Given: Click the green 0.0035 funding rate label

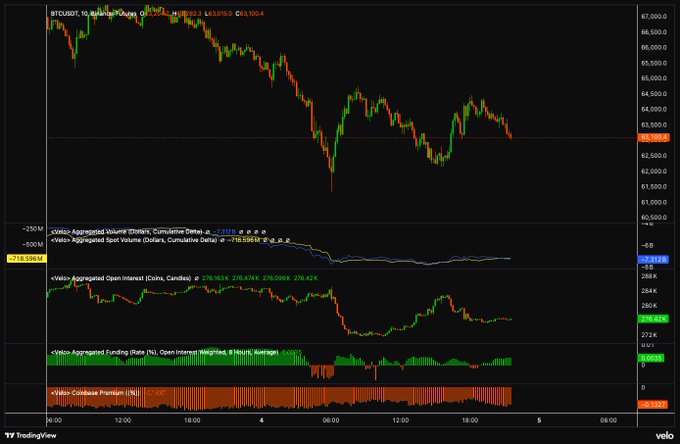Looking at the screenshot, I should coord(651,358).
